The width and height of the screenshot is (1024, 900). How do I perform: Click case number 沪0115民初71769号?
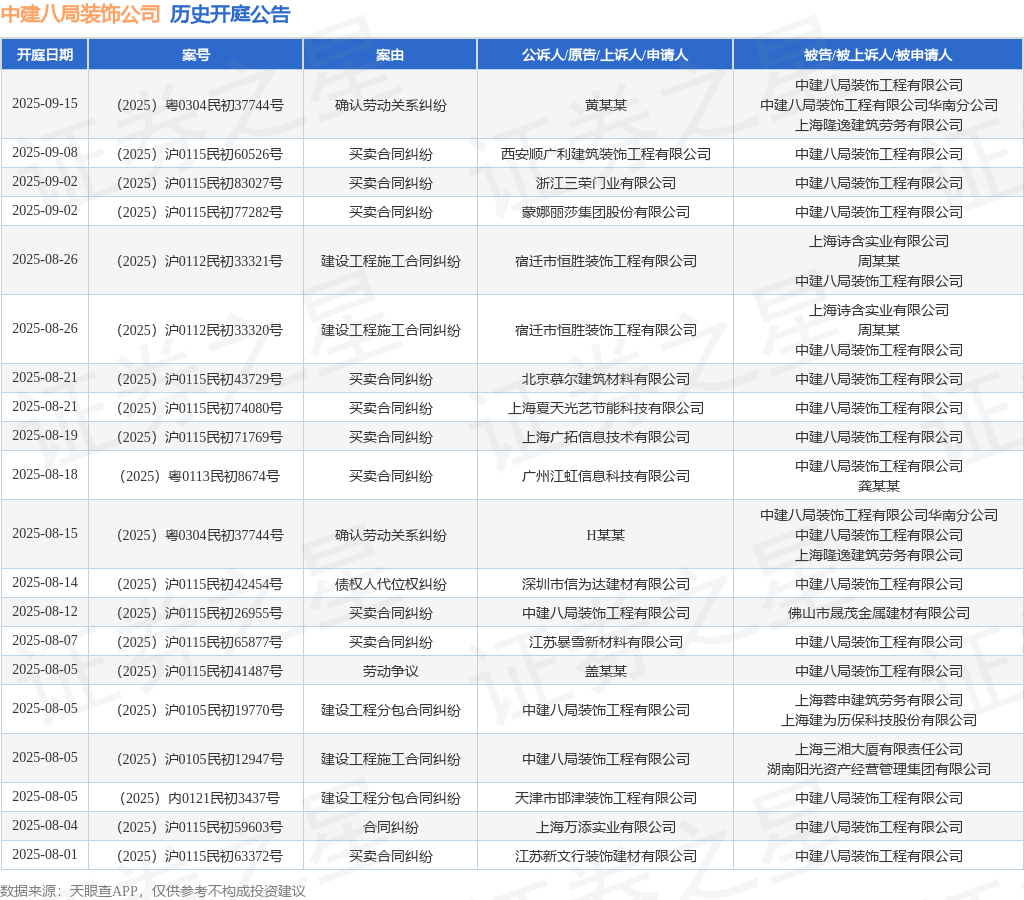click(200, 437)
